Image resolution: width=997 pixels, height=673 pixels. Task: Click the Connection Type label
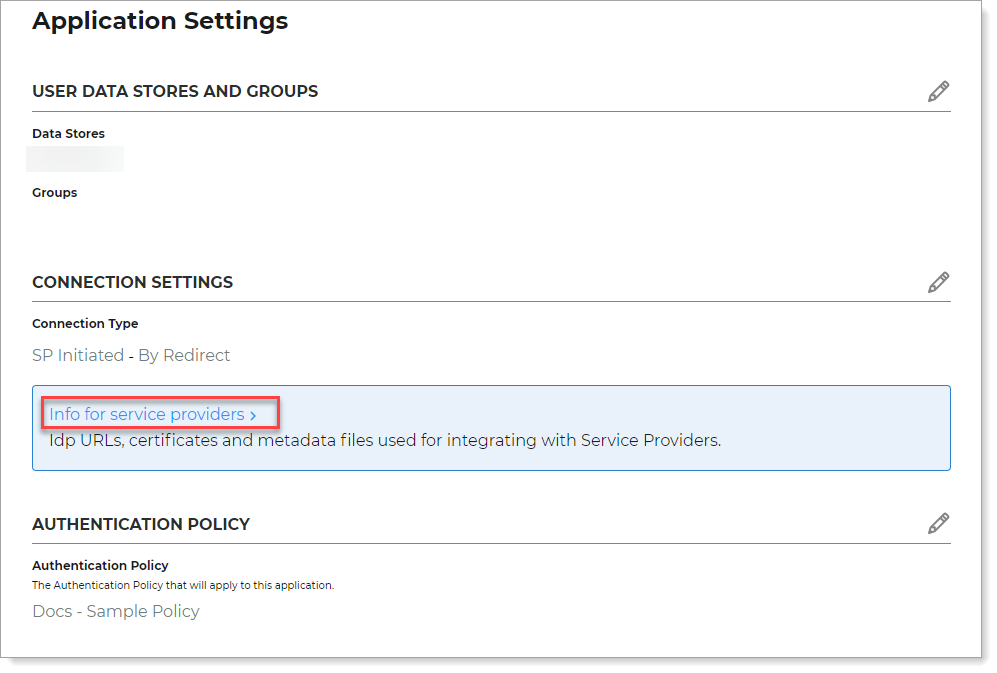[x=85, y=324]
